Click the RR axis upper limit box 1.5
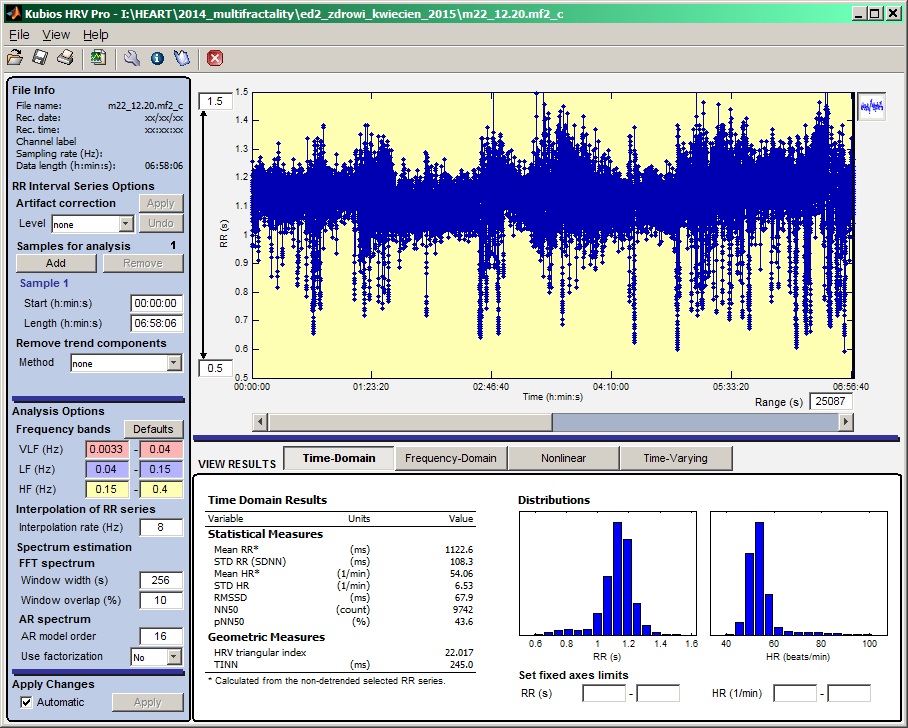 click(215, 101)
